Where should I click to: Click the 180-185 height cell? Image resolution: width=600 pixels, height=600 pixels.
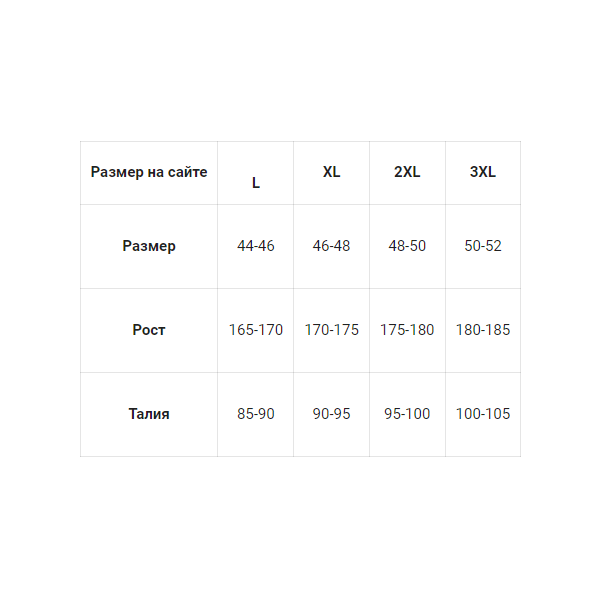483,330
